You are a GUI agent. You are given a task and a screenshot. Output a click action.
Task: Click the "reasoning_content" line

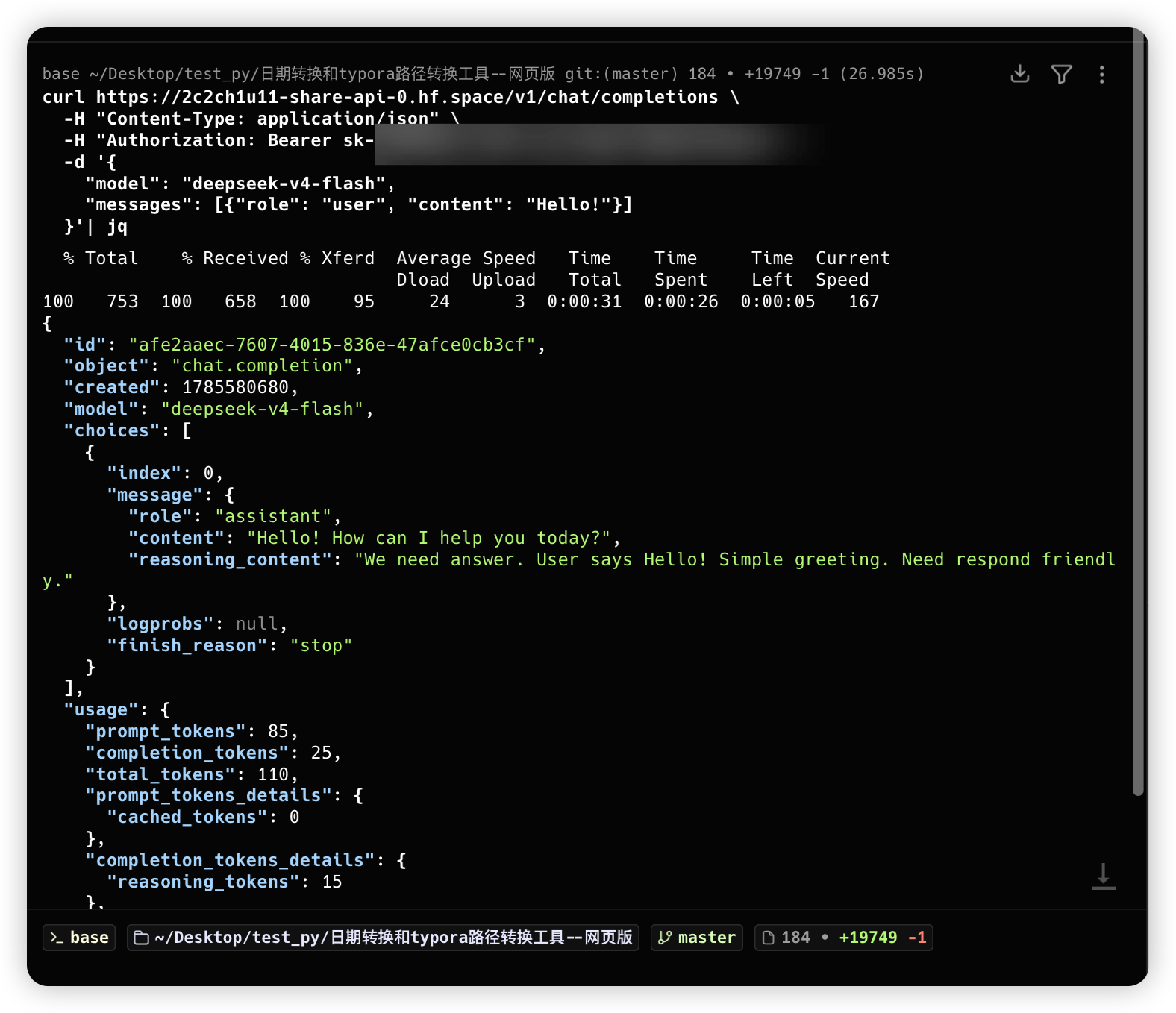(x=579, y=570)
